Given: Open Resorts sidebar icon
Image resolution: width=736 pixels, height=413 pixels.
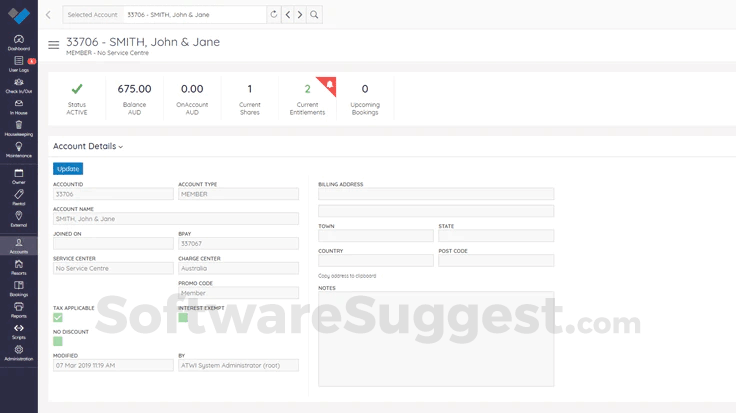Looking at the screenshot, I should tap(19, 267).
